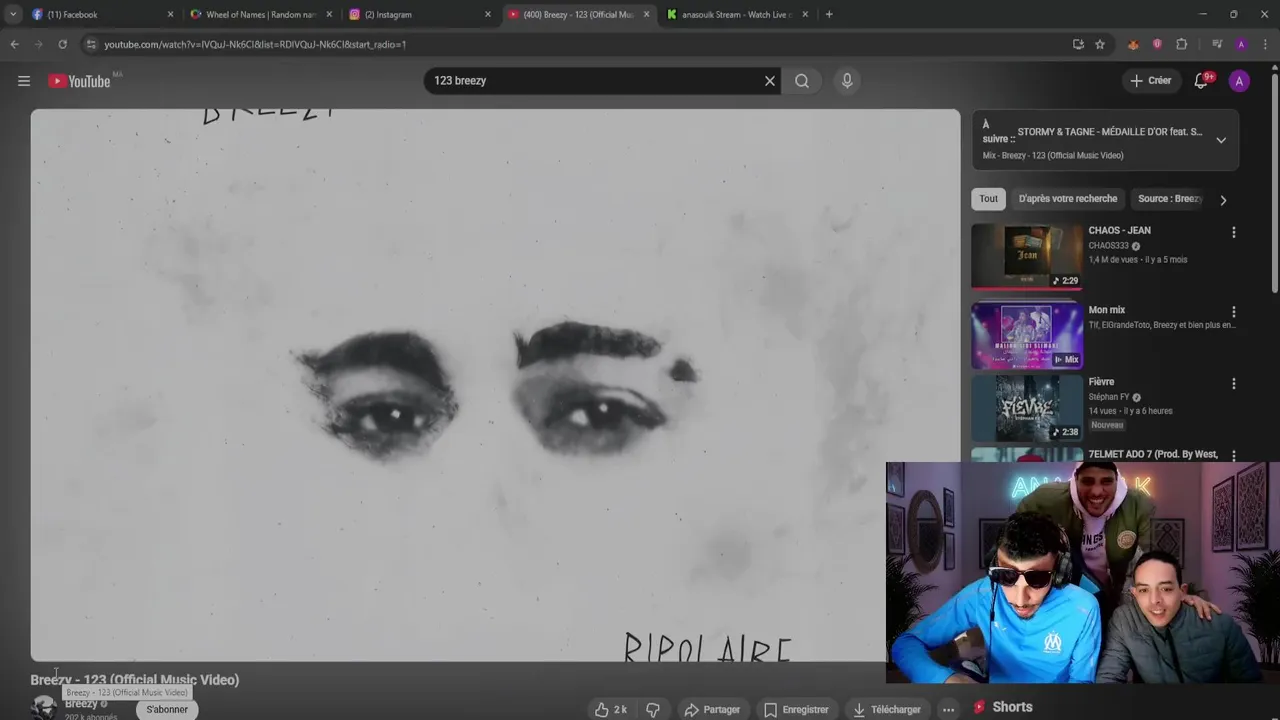
Task: Click the video player to pause
Action: click(x=495, y=385)
